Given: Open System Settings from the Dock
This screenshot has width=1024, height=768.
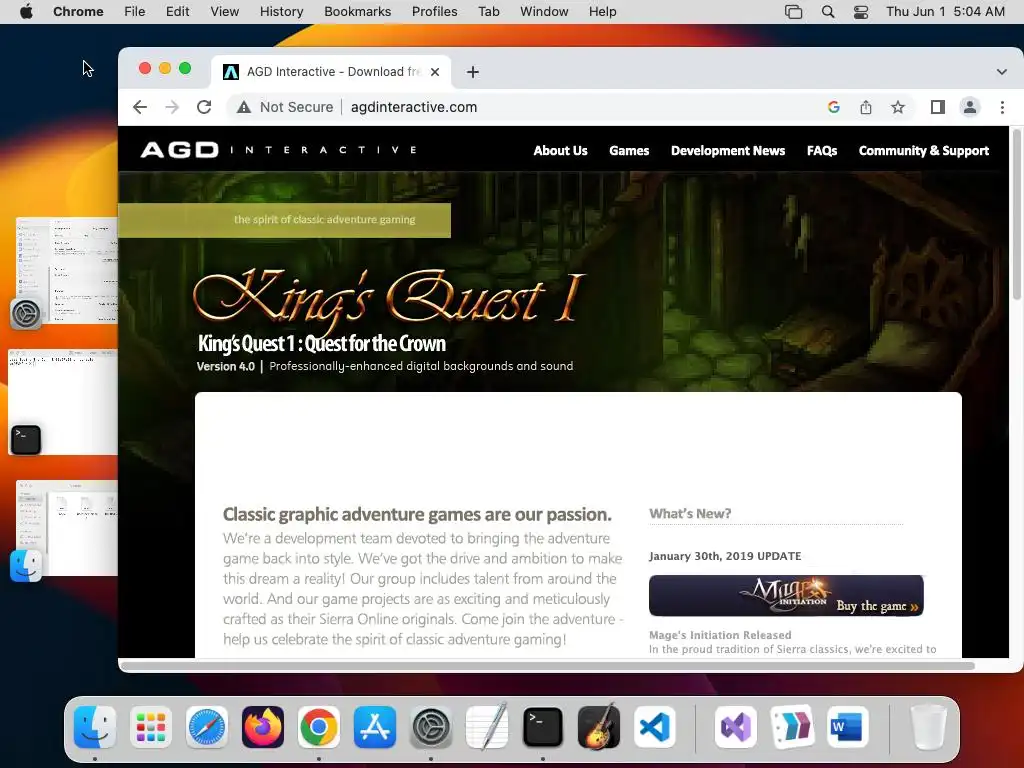Looking at the screenshot, I should [431, 727].
